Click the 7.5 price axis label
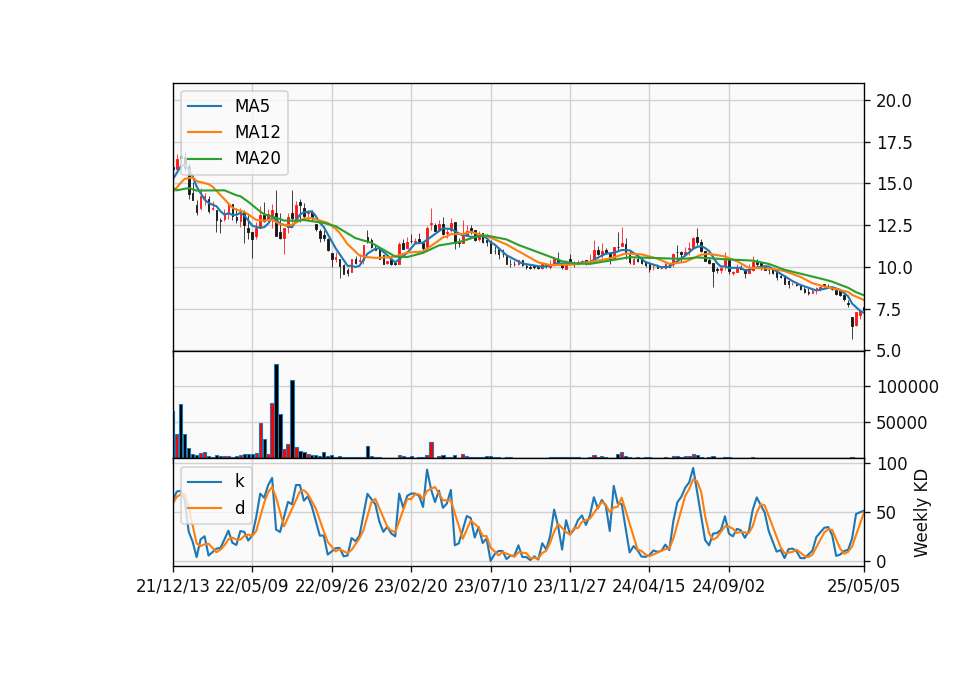The height and width of the screenshot is (690, 960). [888, 310]
